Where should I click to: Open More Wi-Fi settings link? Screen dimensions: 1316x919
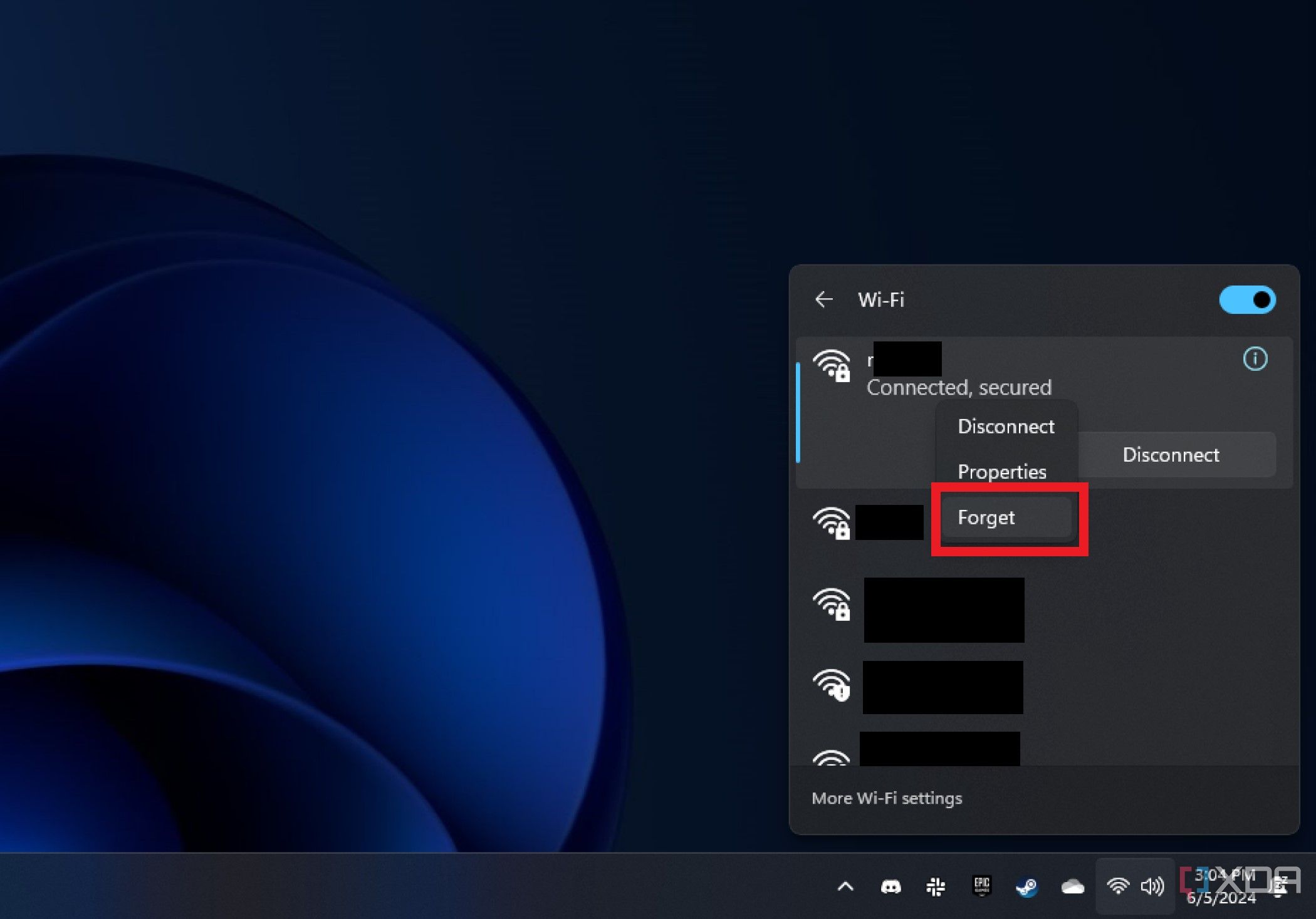[885, 798]
